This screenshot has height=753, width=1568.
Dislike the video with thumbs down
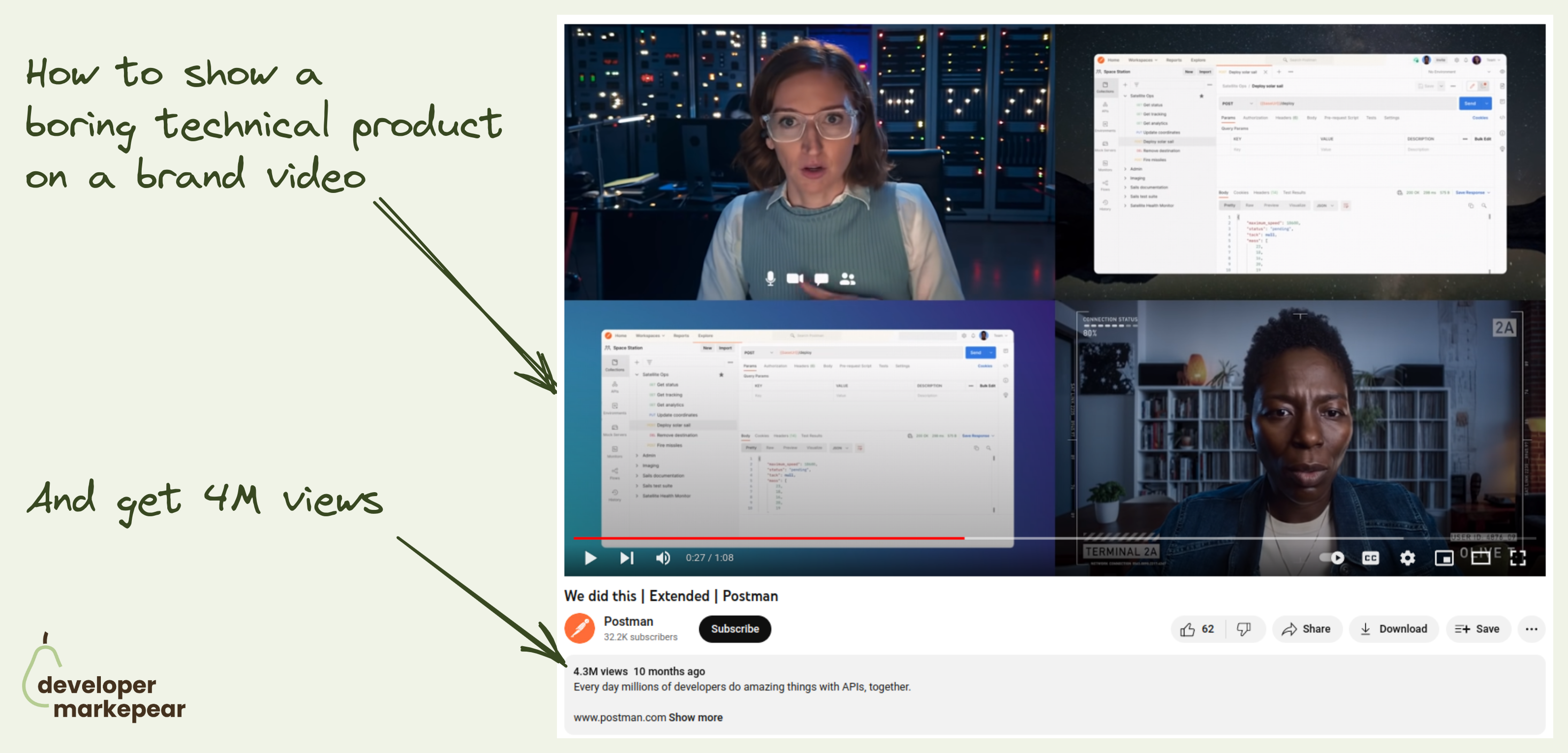click(x=1244, y=629)
